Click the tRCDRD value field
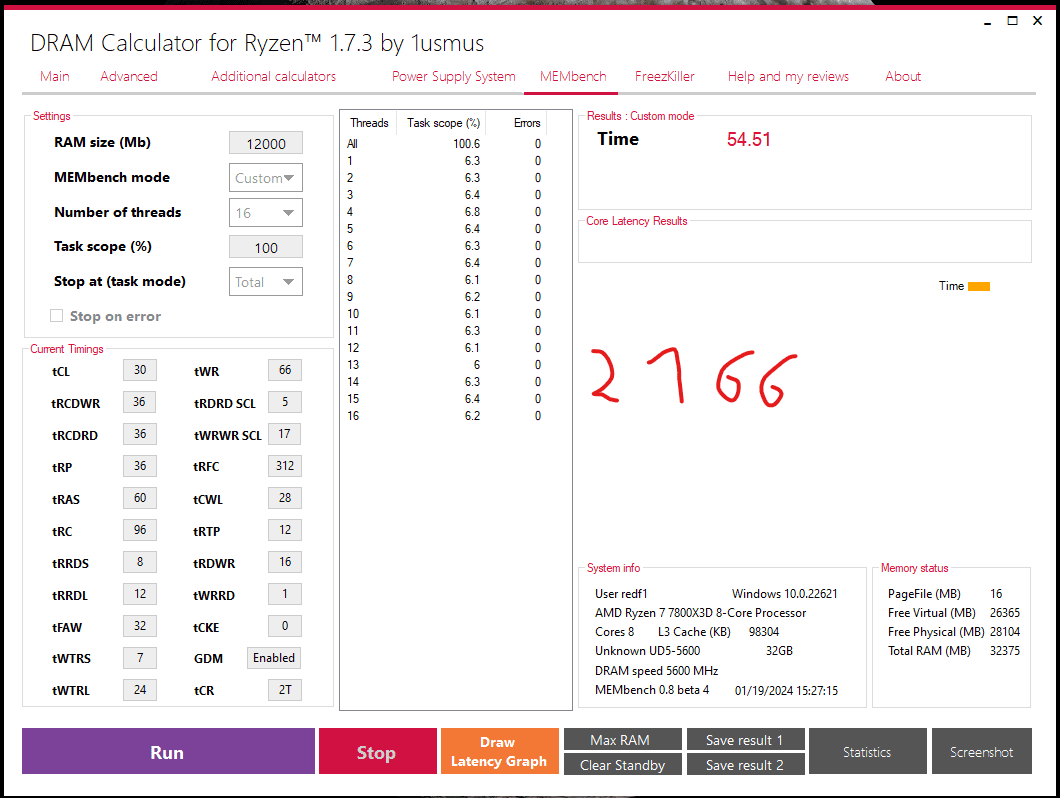Screen dimensions: 1060x798 coord(140,433)
